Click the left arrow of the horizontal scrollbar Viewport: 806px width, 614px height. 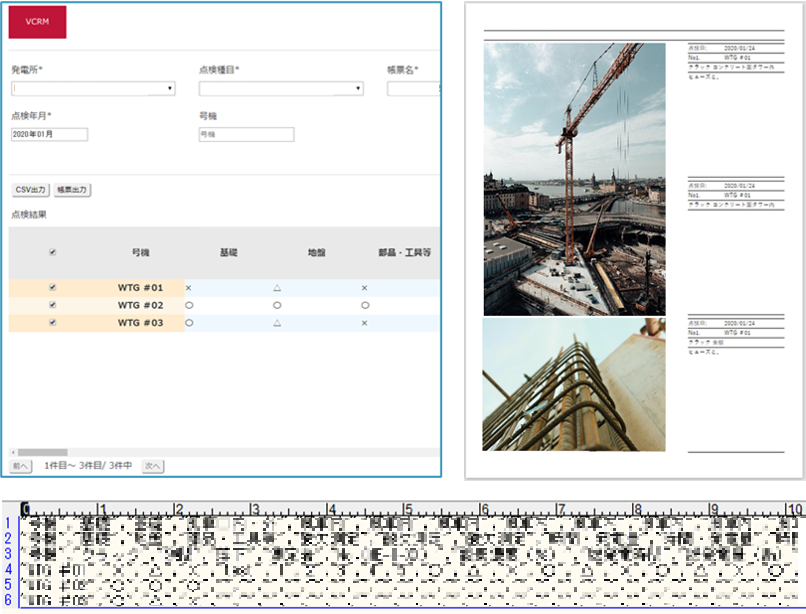pyautogui.click(x=13, y=453)
